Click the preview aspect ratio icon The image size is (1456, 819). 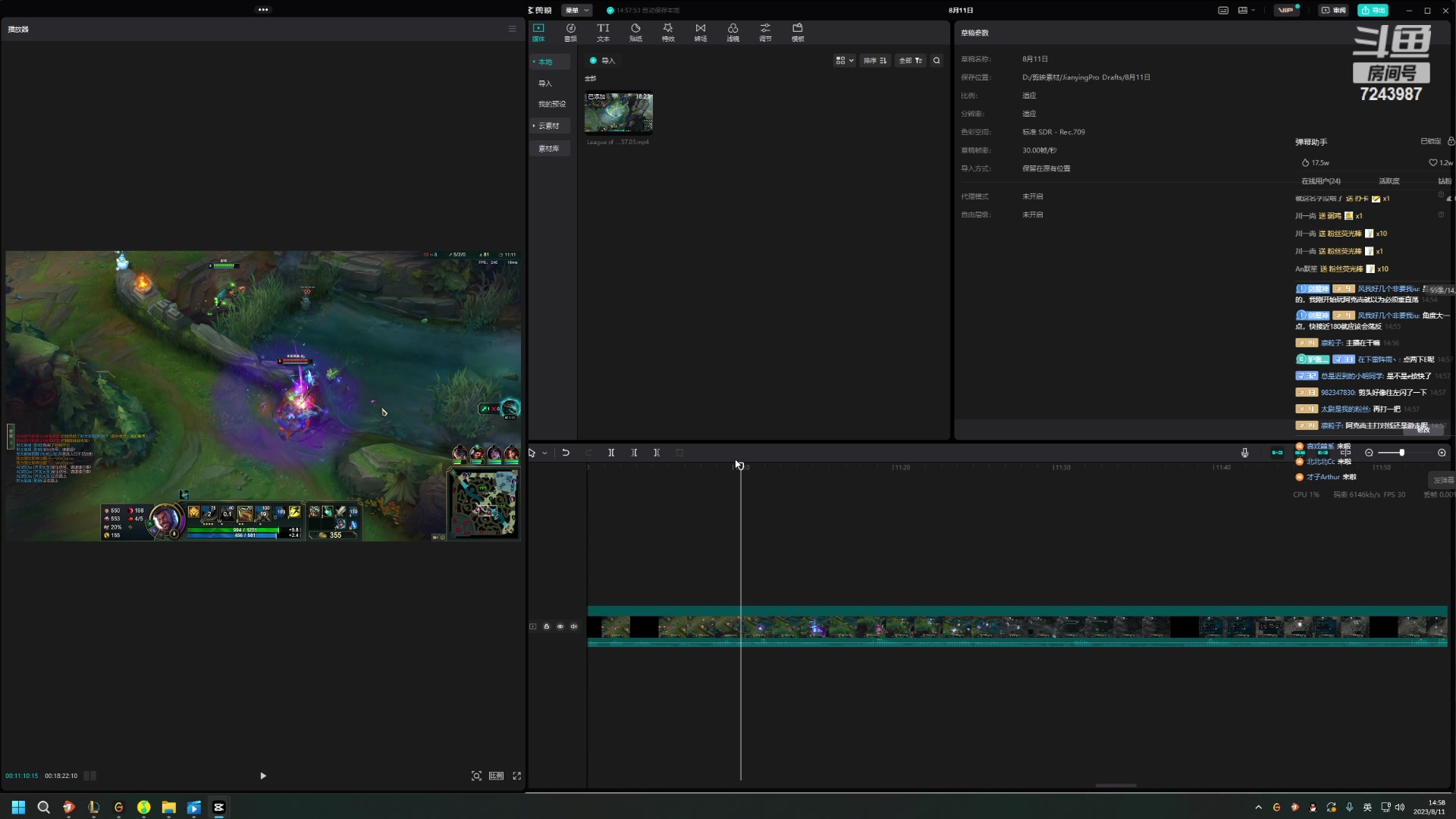(496, 776)
